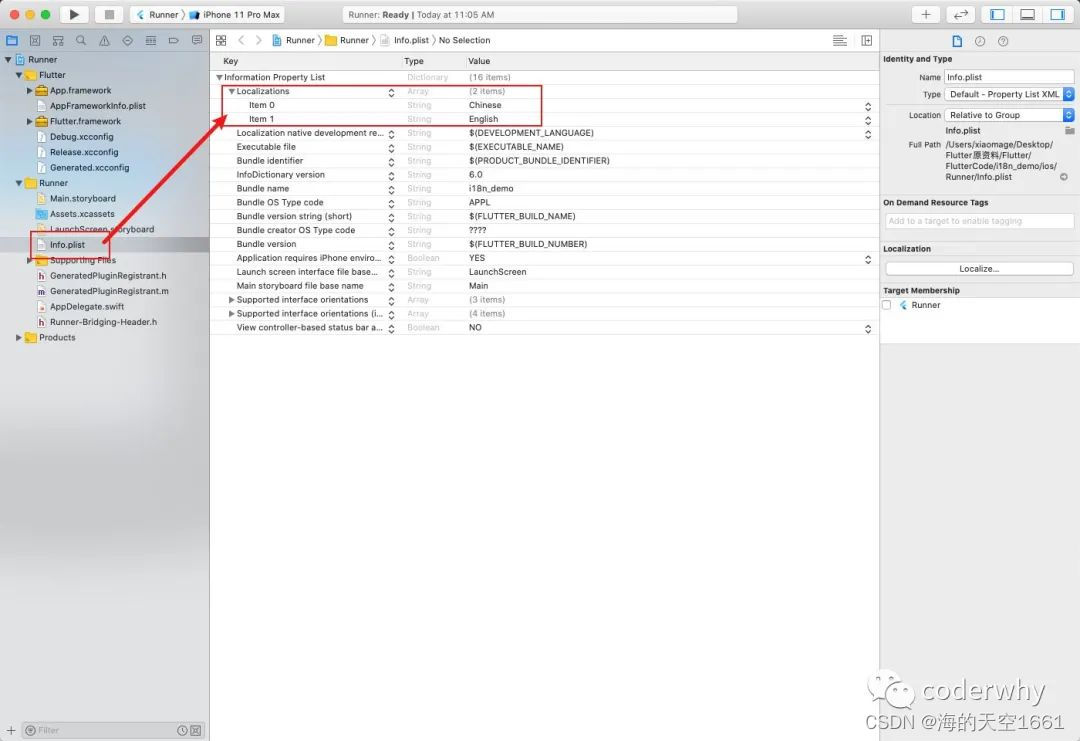Open Debug.xcconfig file
The height and width of the screenshot is (741, 1080).
tap(81, 137)
